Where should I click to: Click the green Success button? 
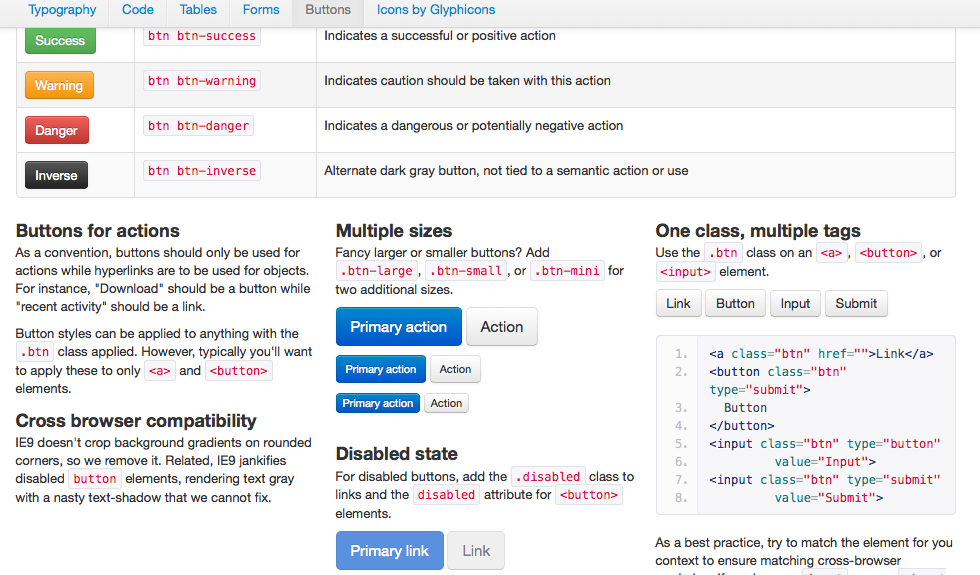tap(60, 41)
